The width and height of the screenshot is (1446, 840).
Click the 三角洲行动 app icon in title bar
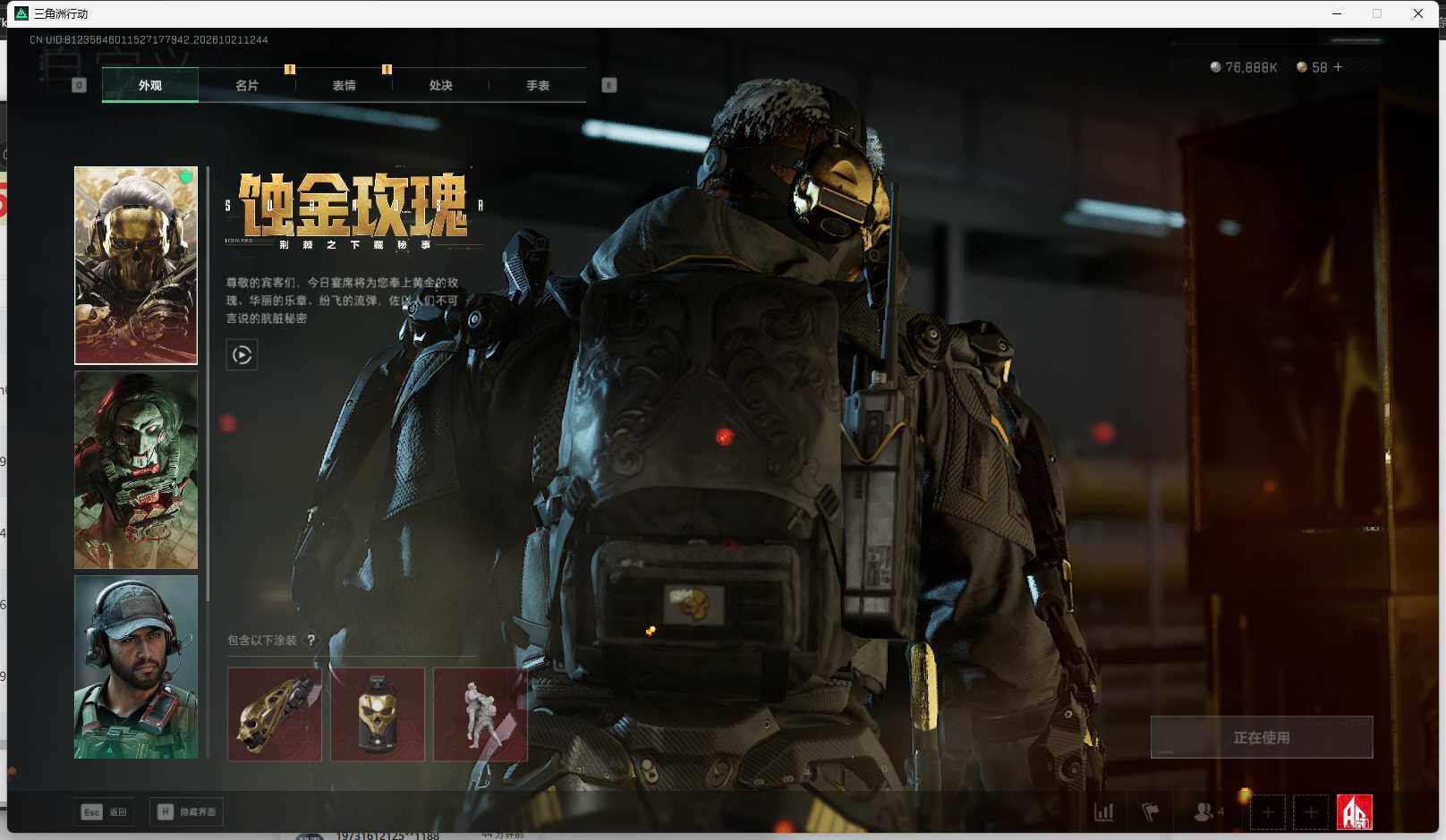coord(21,13)
